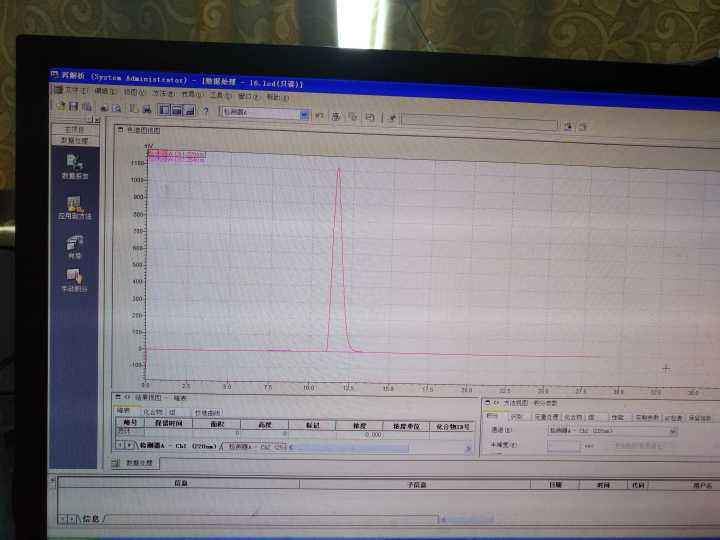
Task: Click the third icon right of the detector dropdown
Action: point(353,117)
